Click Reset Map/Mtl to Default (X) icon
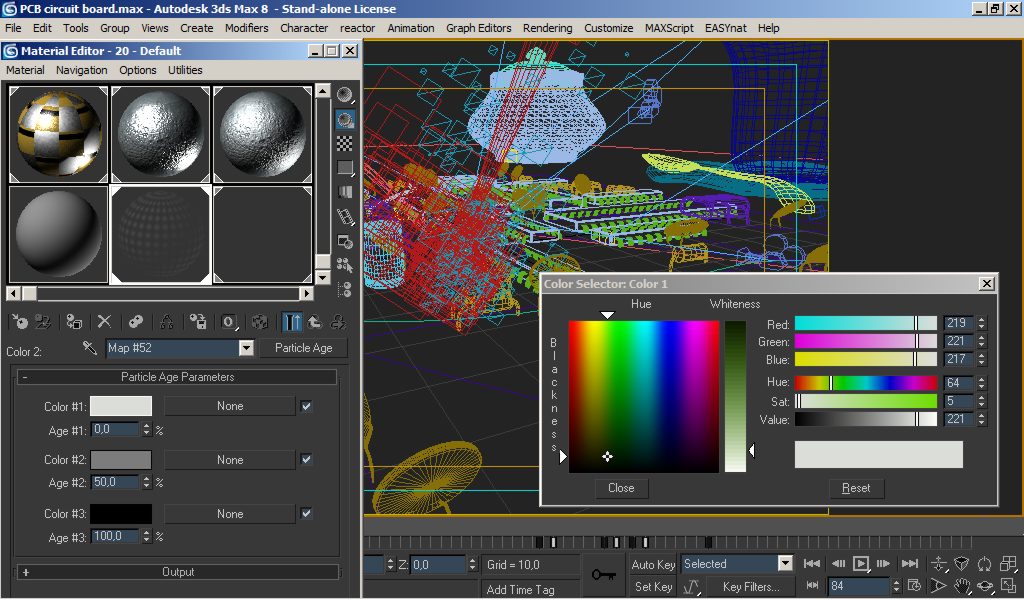Image resolution: width=1024 pixels, height=600 pixels. (103, 322)
